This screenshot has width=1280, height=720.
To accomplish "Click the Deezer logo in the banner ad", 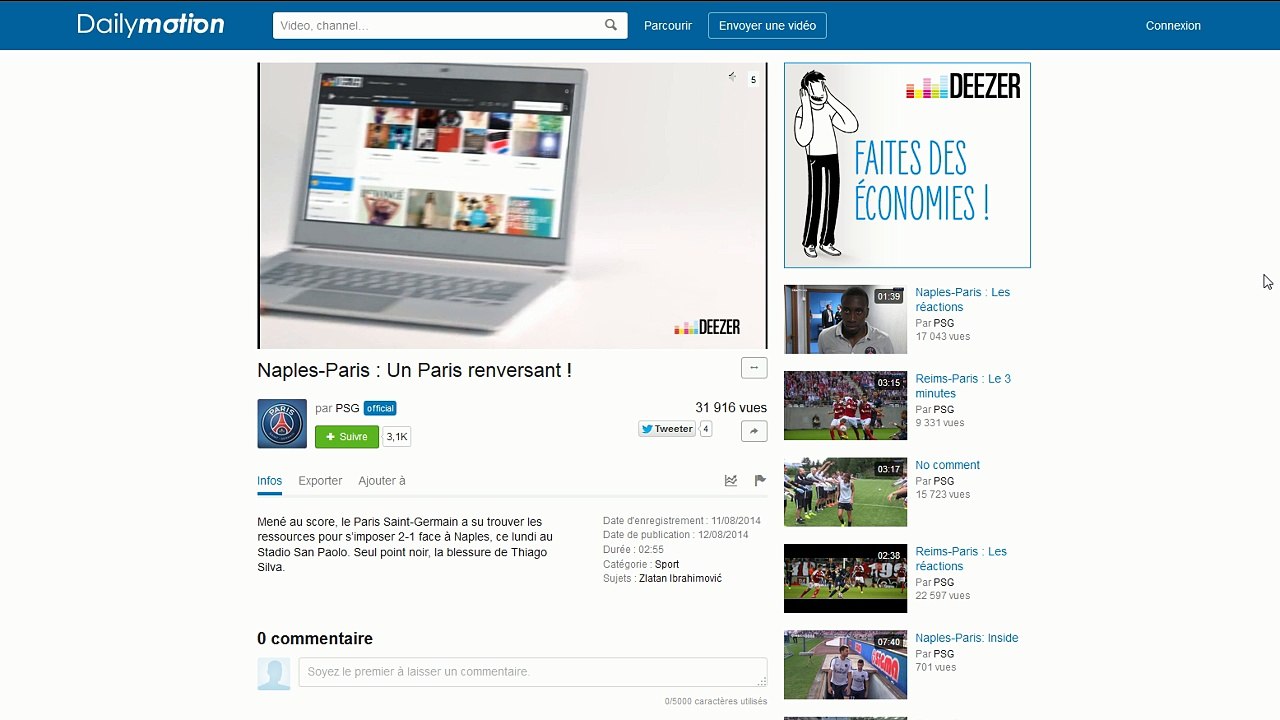I will pyautogui.click(x=963, y=87).
